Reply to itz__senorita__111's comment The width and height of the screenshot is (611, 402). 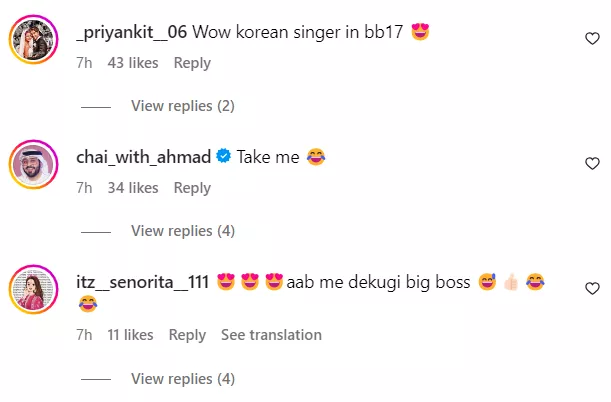pyautogui.click(x=187, y=335)
